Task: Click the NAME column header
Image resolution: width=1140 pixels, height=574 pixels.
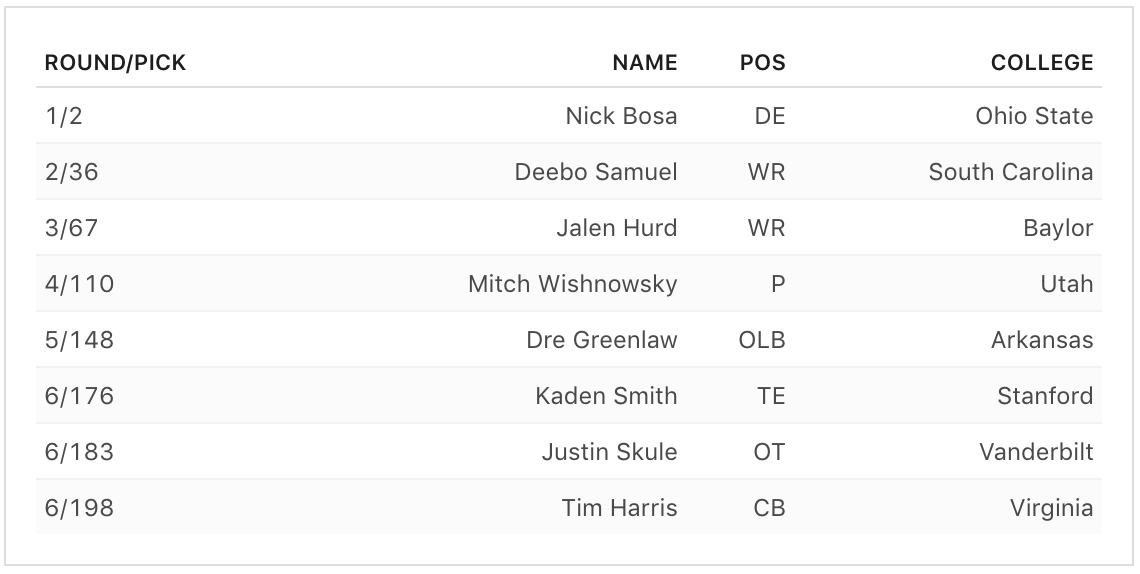Action: coord(644,63)
